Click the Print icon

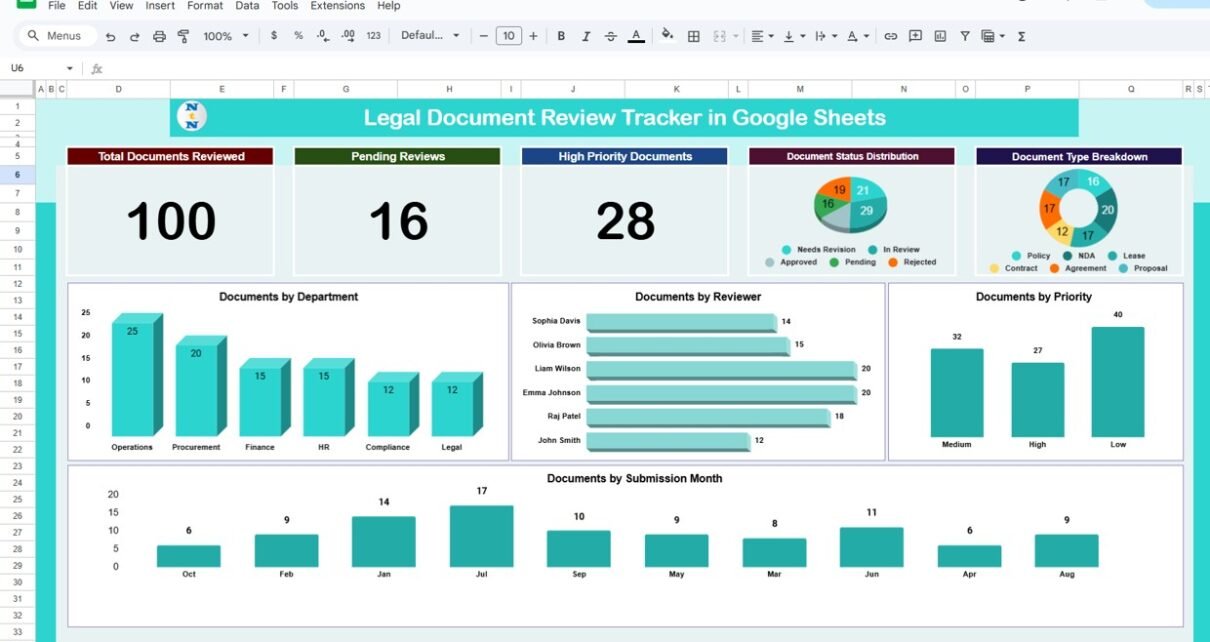point(159,36)
